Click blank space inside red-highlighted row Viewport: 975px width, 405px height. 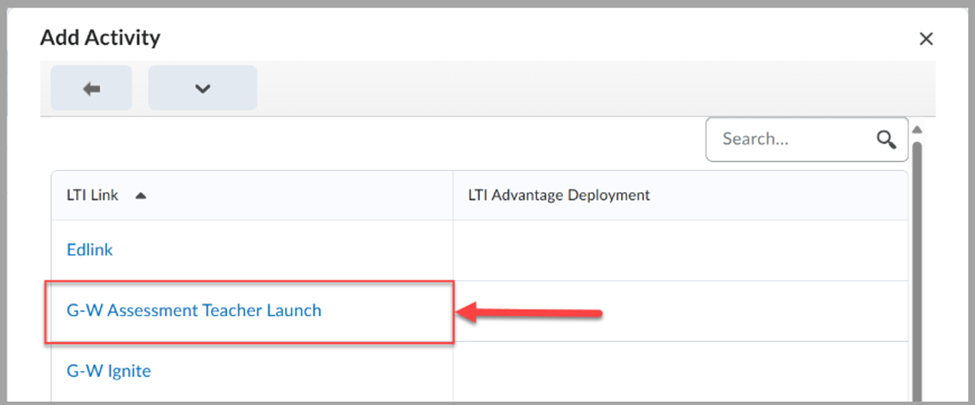coord(386,310)
